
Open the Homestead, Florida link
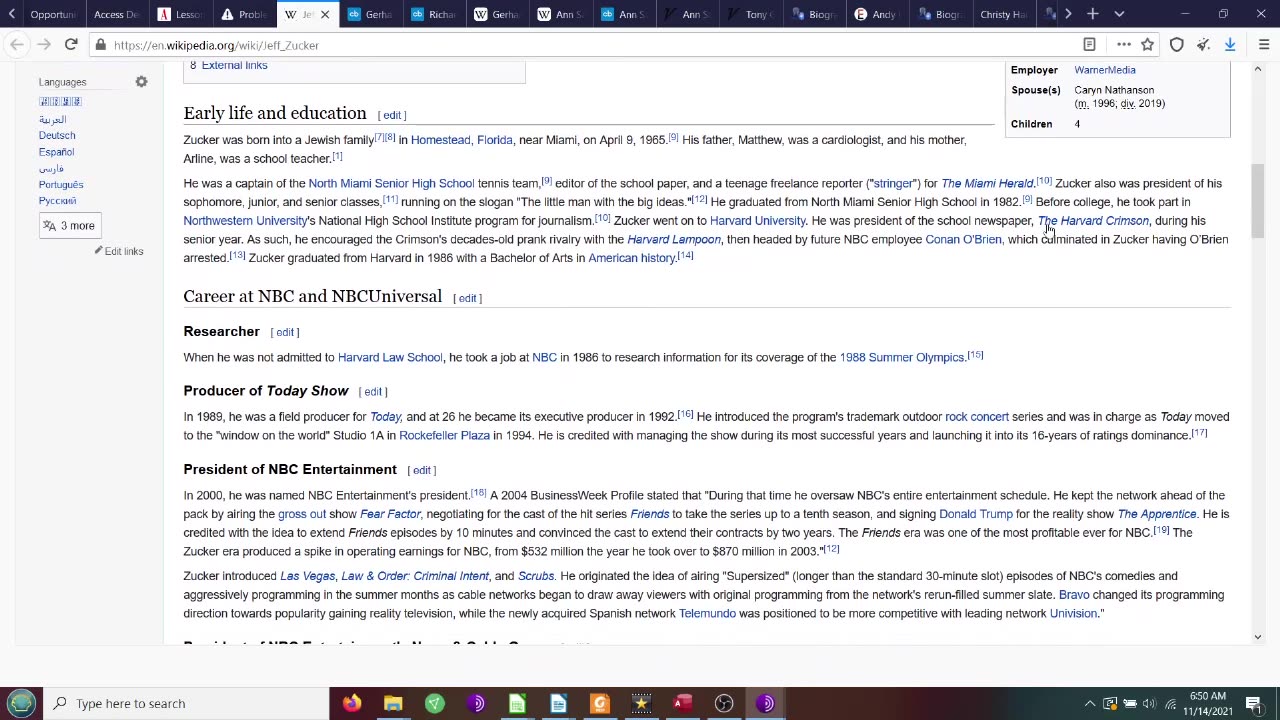tap(461, 140)
